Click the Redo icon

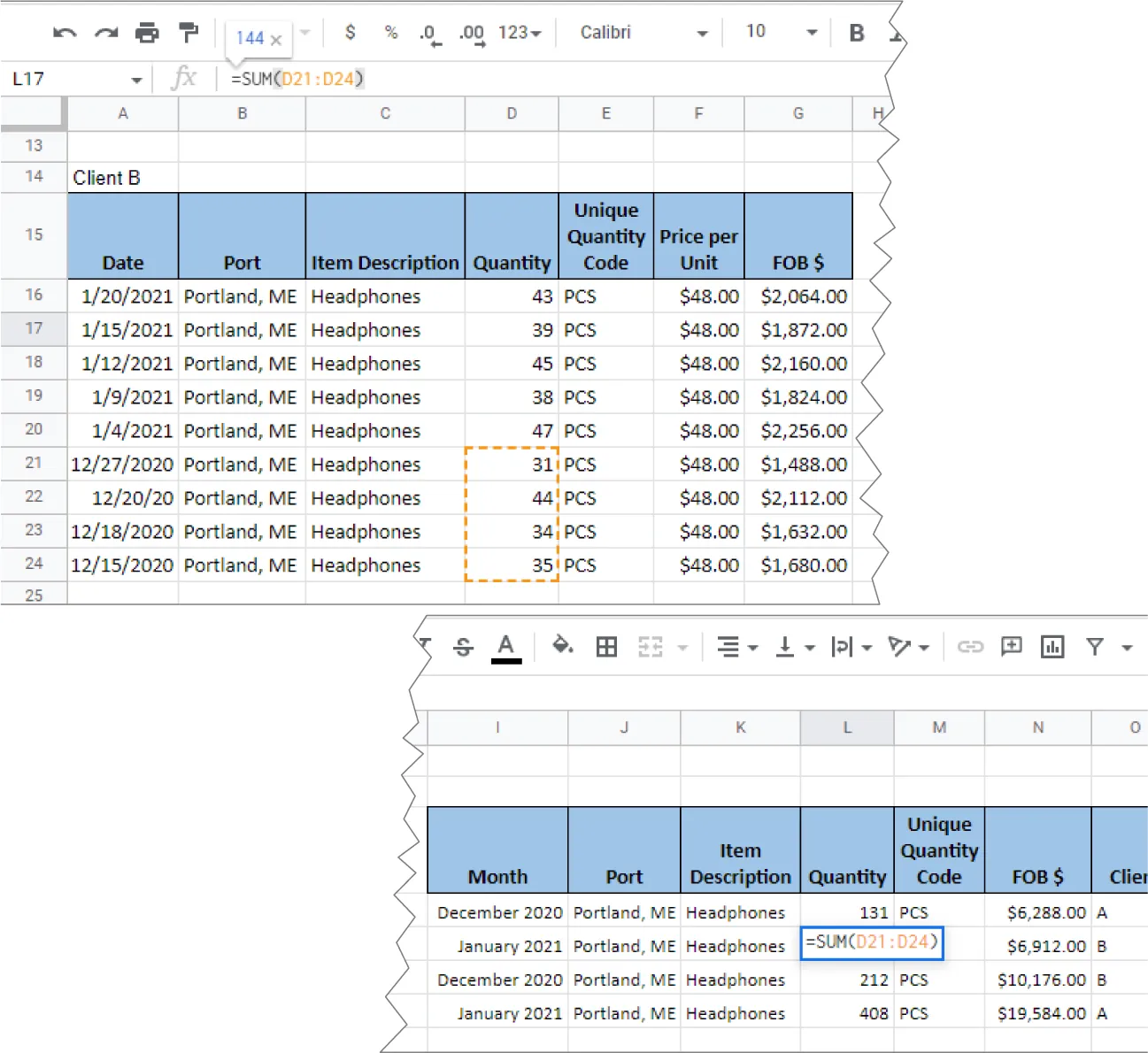(x=104, y=33)
